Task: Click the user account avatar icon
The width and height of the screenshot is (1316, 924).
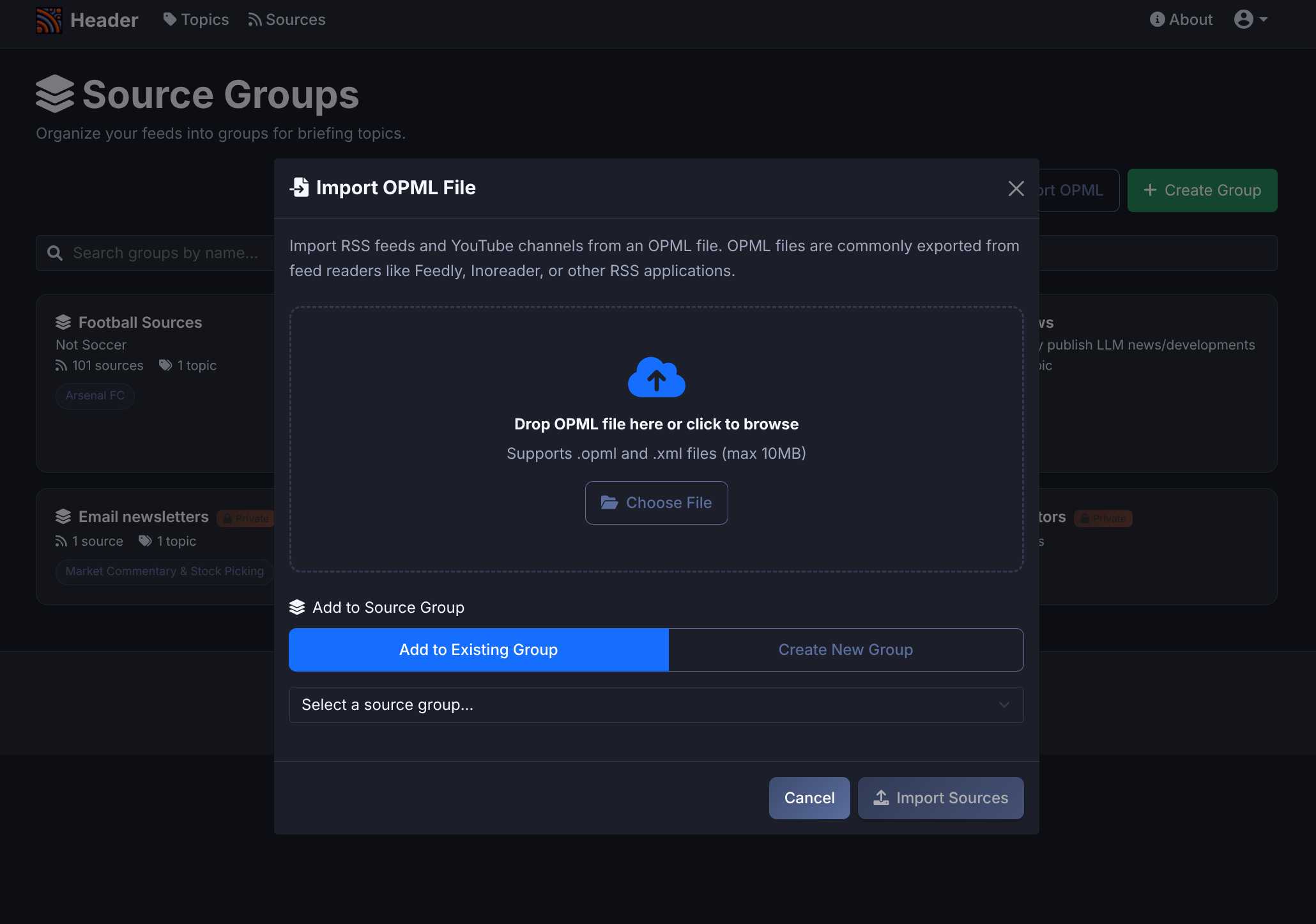Action: pyautogui.click(x=1243, y=19)
